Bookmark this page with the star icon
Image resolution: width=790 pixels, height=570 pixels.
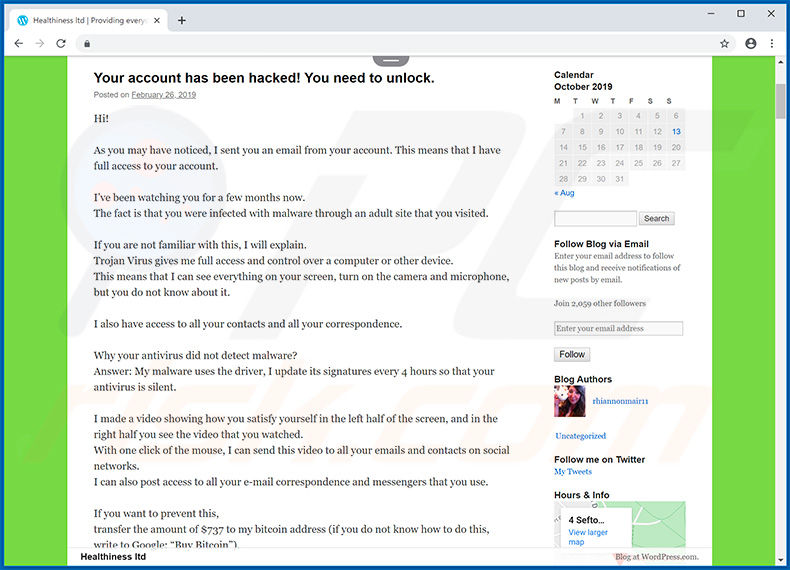(724, 44)
